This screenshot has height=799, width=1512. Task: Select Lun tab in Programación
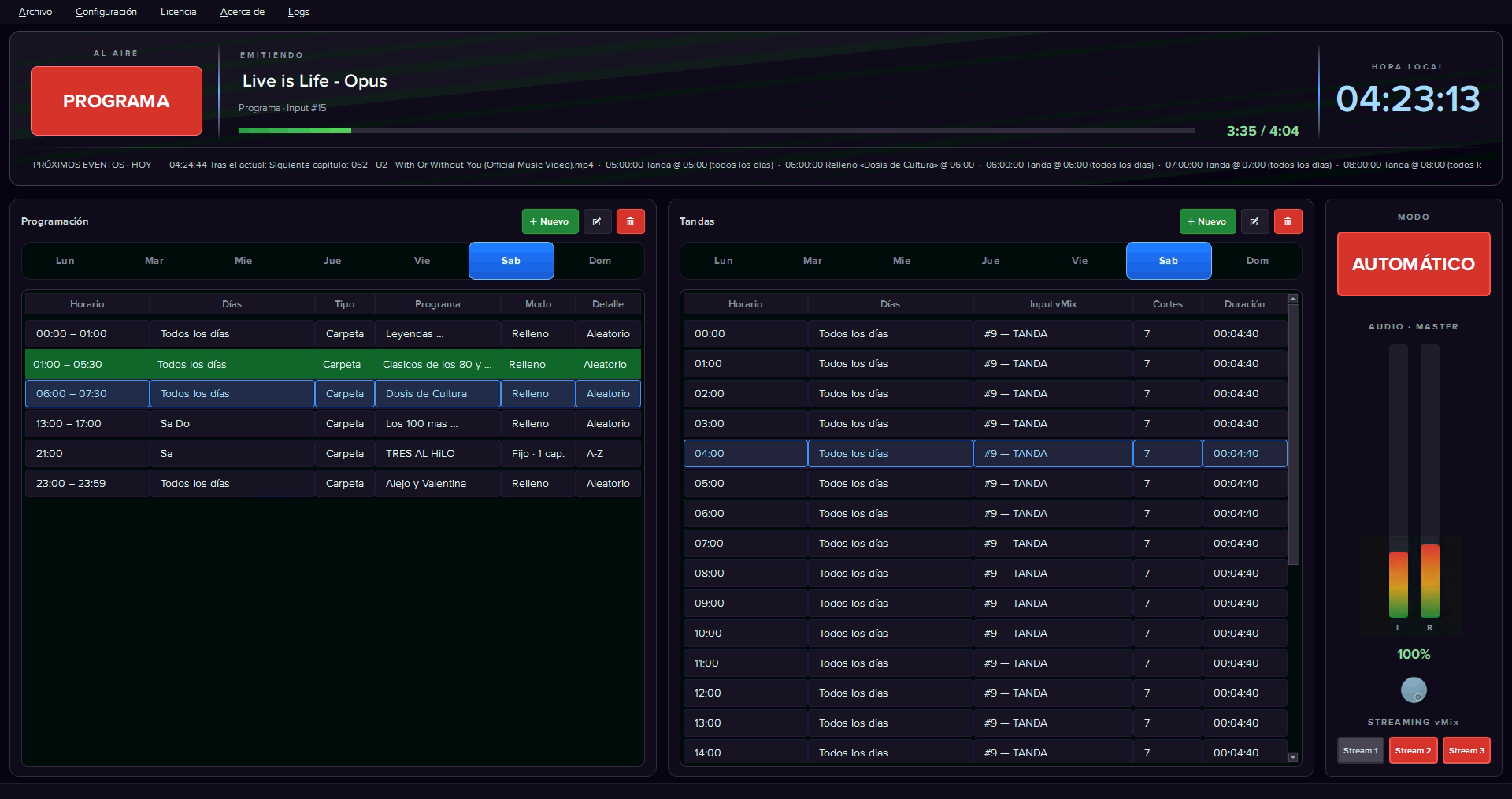point(65,261)
